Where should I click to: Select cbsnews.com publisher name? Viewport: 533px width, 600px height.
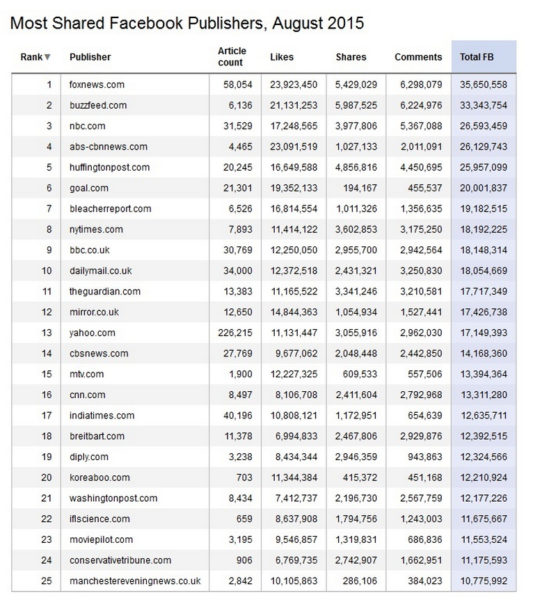99,353
